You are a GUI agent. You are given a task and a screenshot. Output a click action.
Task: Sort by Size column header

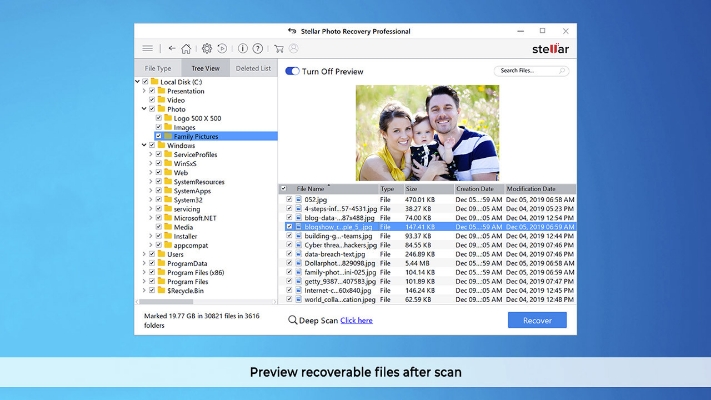click(x=429, y=189)
